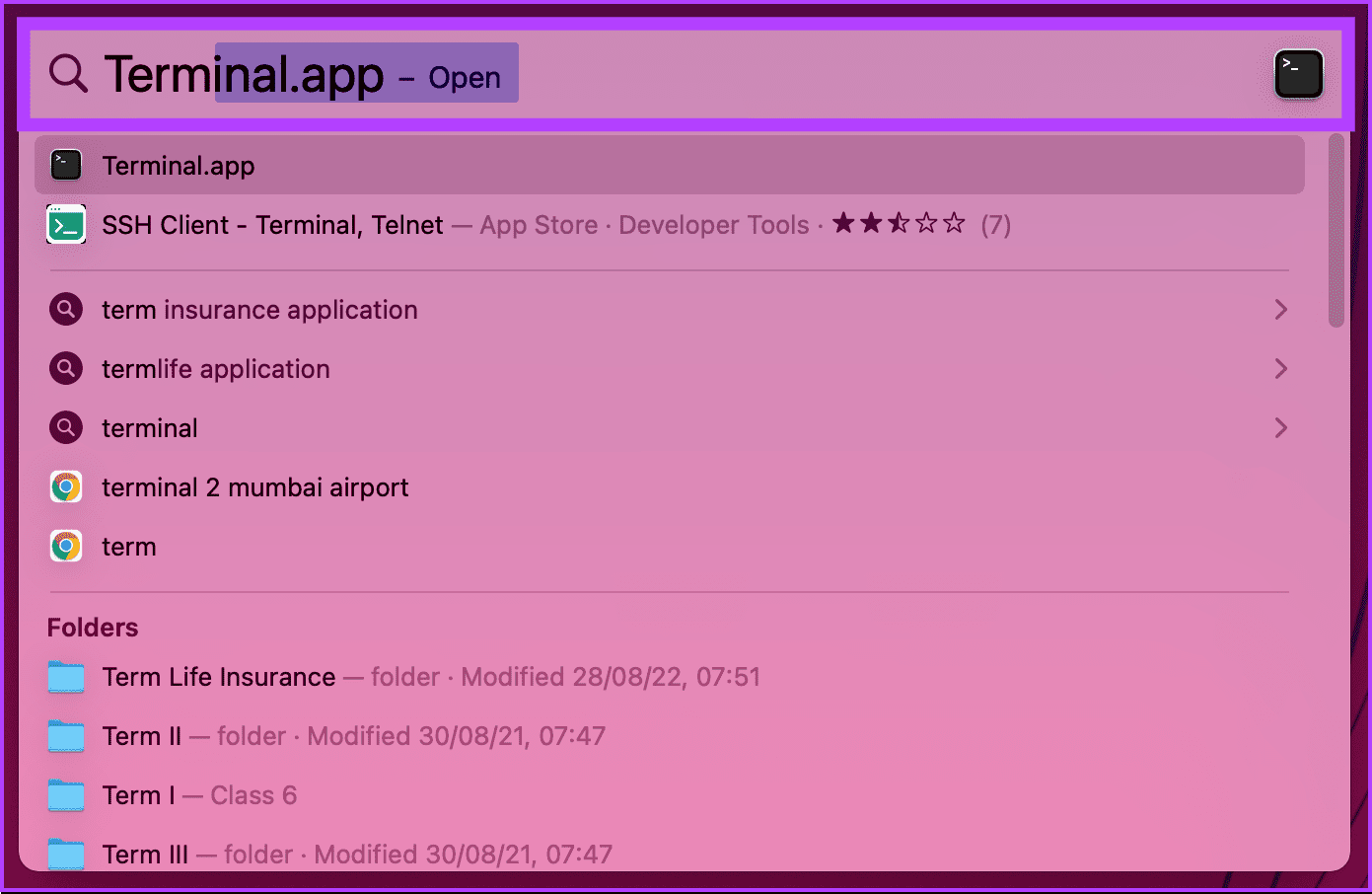
Task: Click the results list scrollbar
Action: pos(1336,231)
